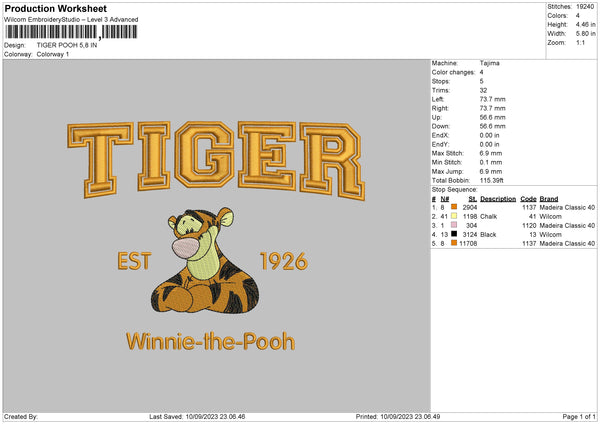Click the 'Min Stitch:' value '0.1 mm'
Screen dimensions: 600x424
(491, 163)
